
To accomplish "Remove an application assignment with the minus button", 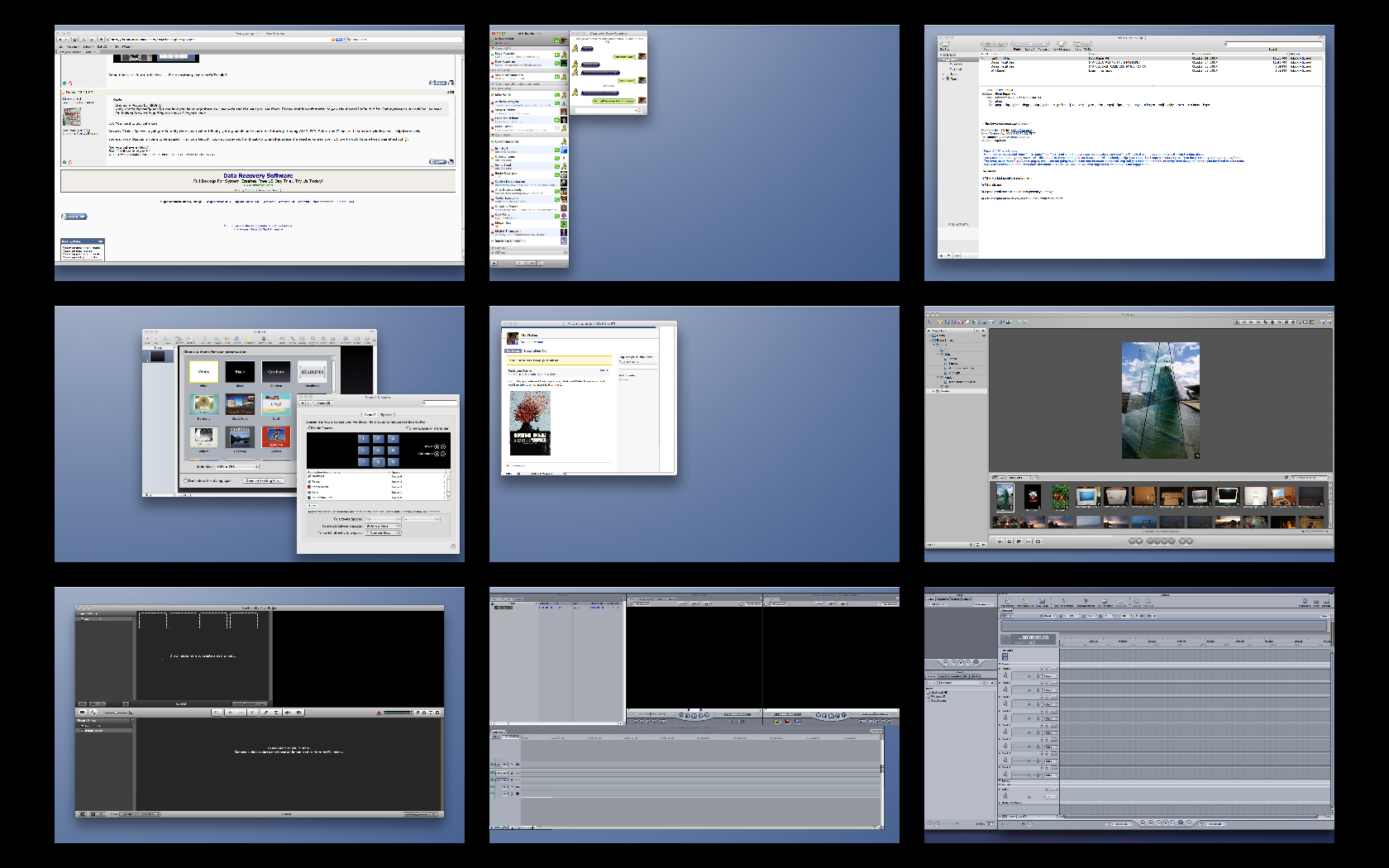I will coord(315,505).
